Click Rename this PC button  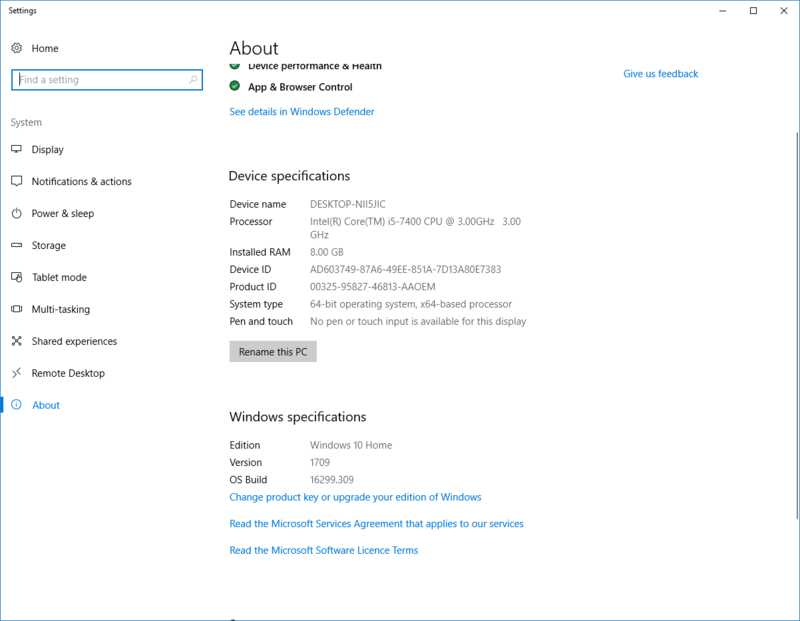(x=273, y=352)
